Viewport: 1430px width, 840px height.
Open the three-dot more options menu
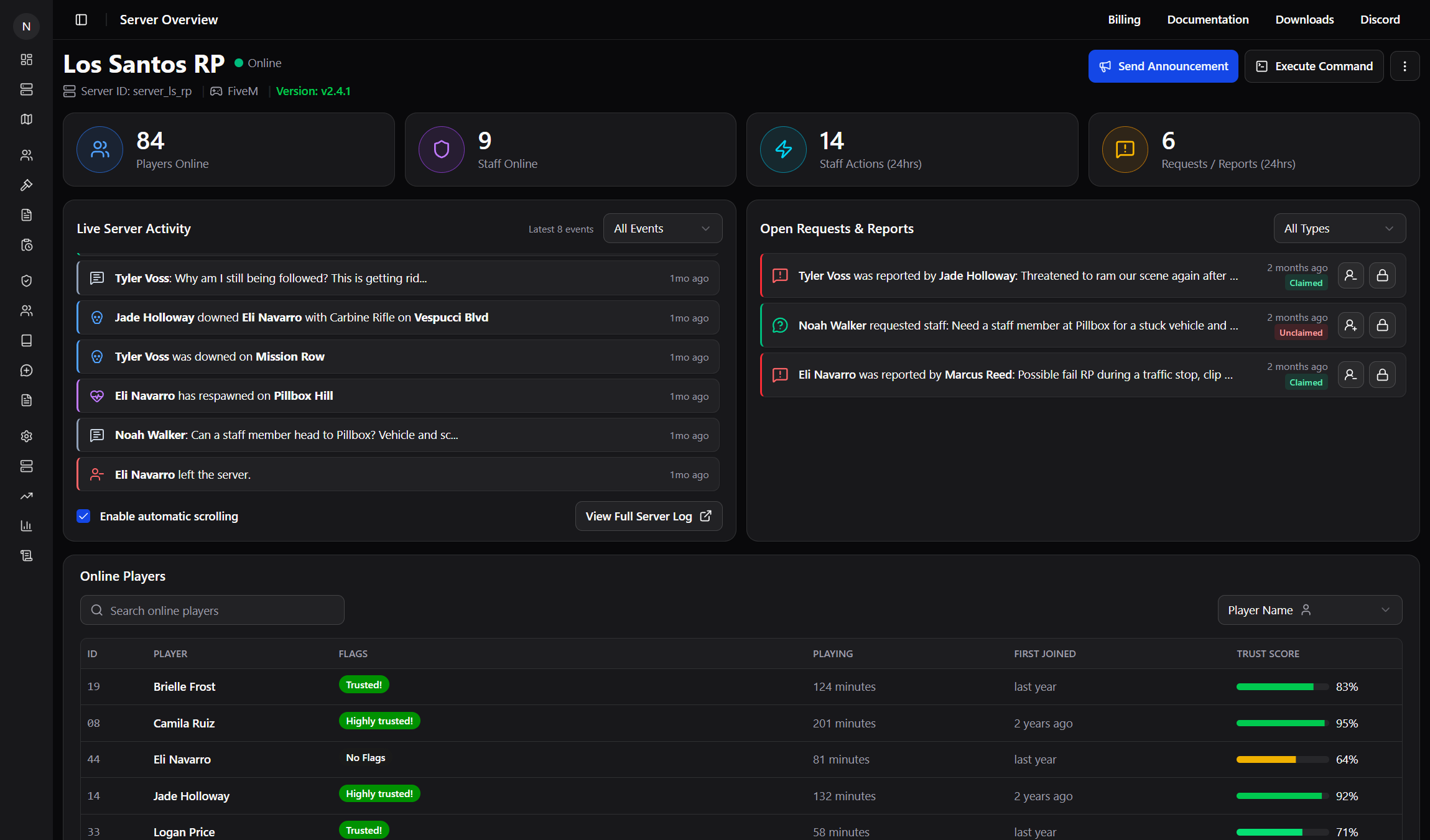[1404, 67]
